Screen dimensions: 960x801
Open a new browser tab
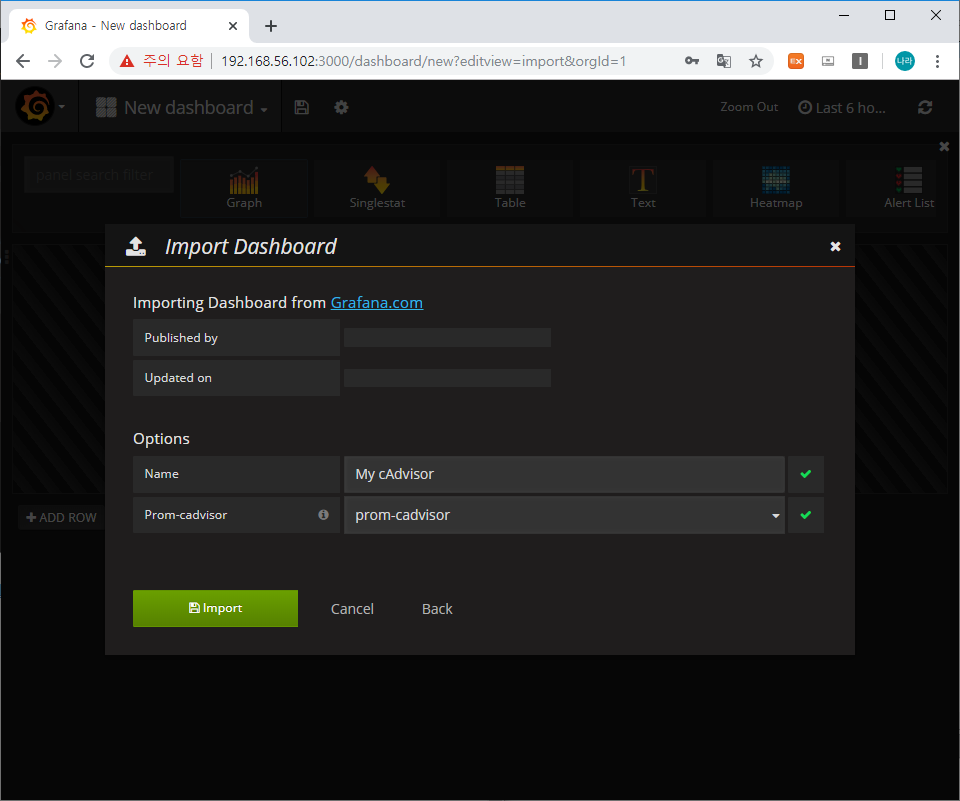click(271, 26)
